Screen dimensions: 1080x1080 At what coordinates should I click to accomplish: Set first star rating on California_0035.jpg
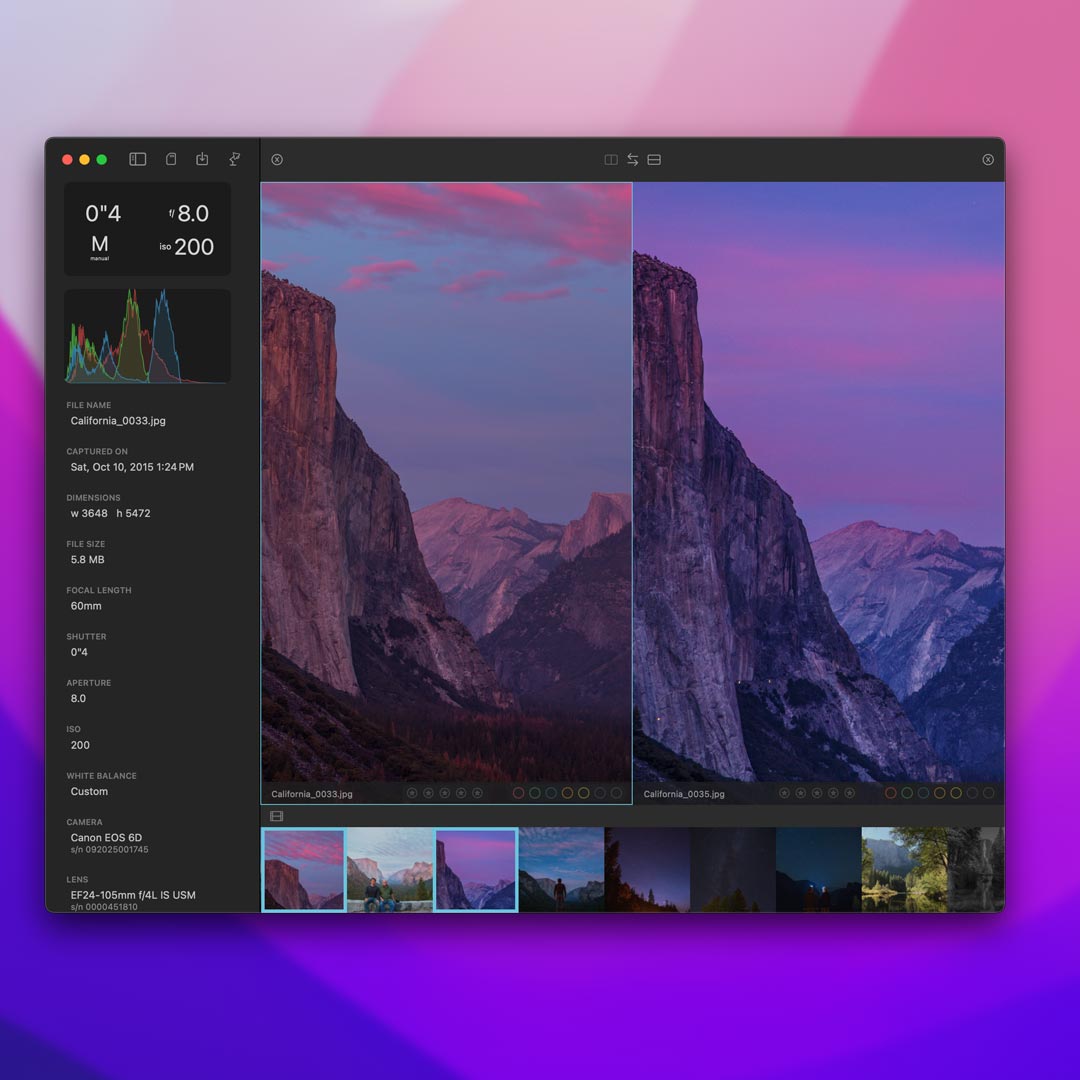pos(784,793)
